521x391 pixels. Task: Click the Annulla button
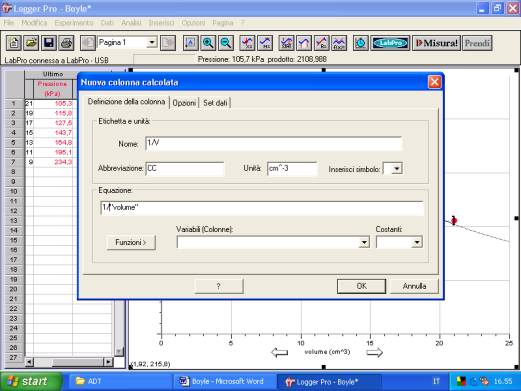click(414, 286)
